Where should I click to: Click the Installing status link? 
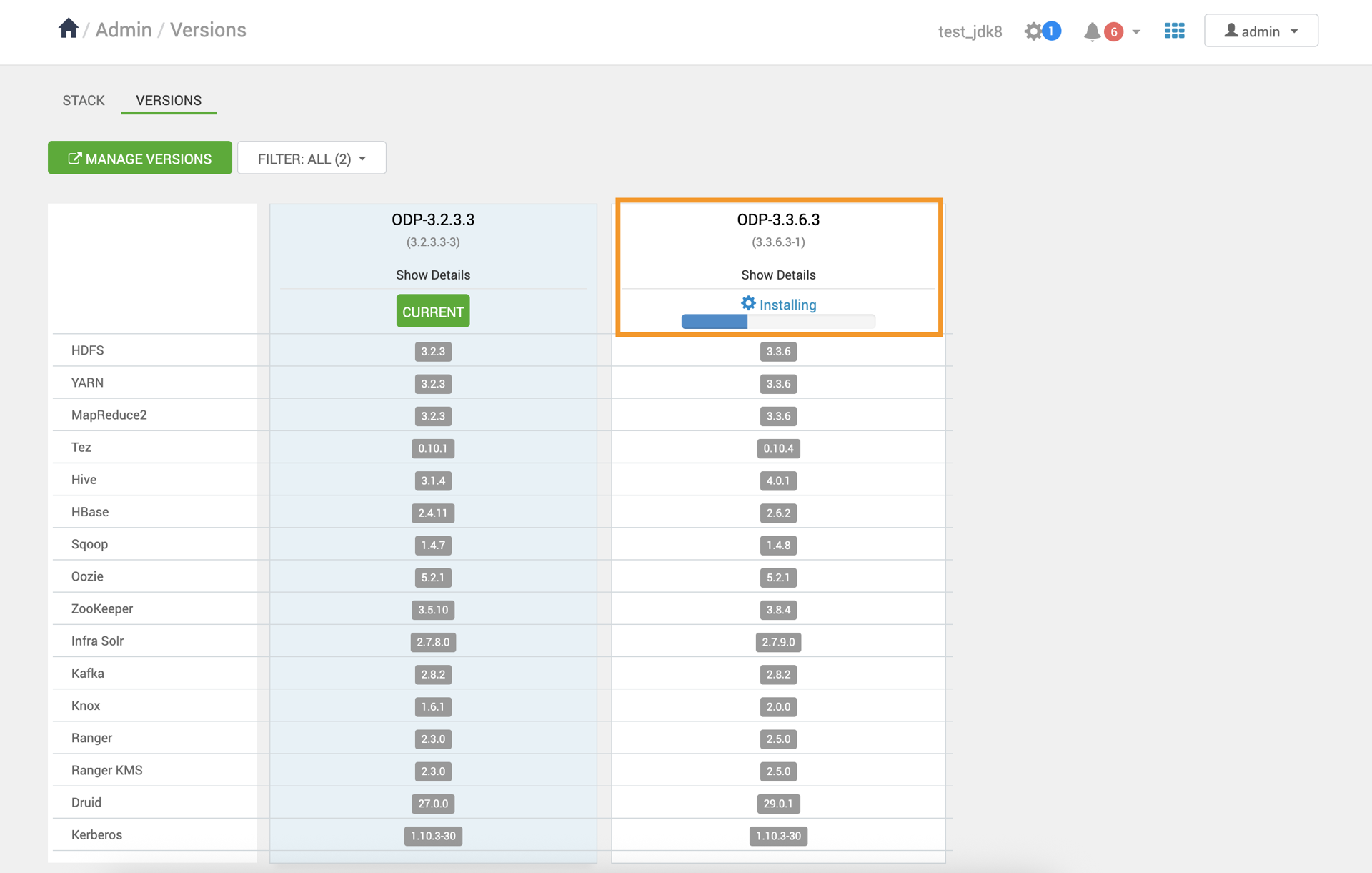[x=787, y=305]
